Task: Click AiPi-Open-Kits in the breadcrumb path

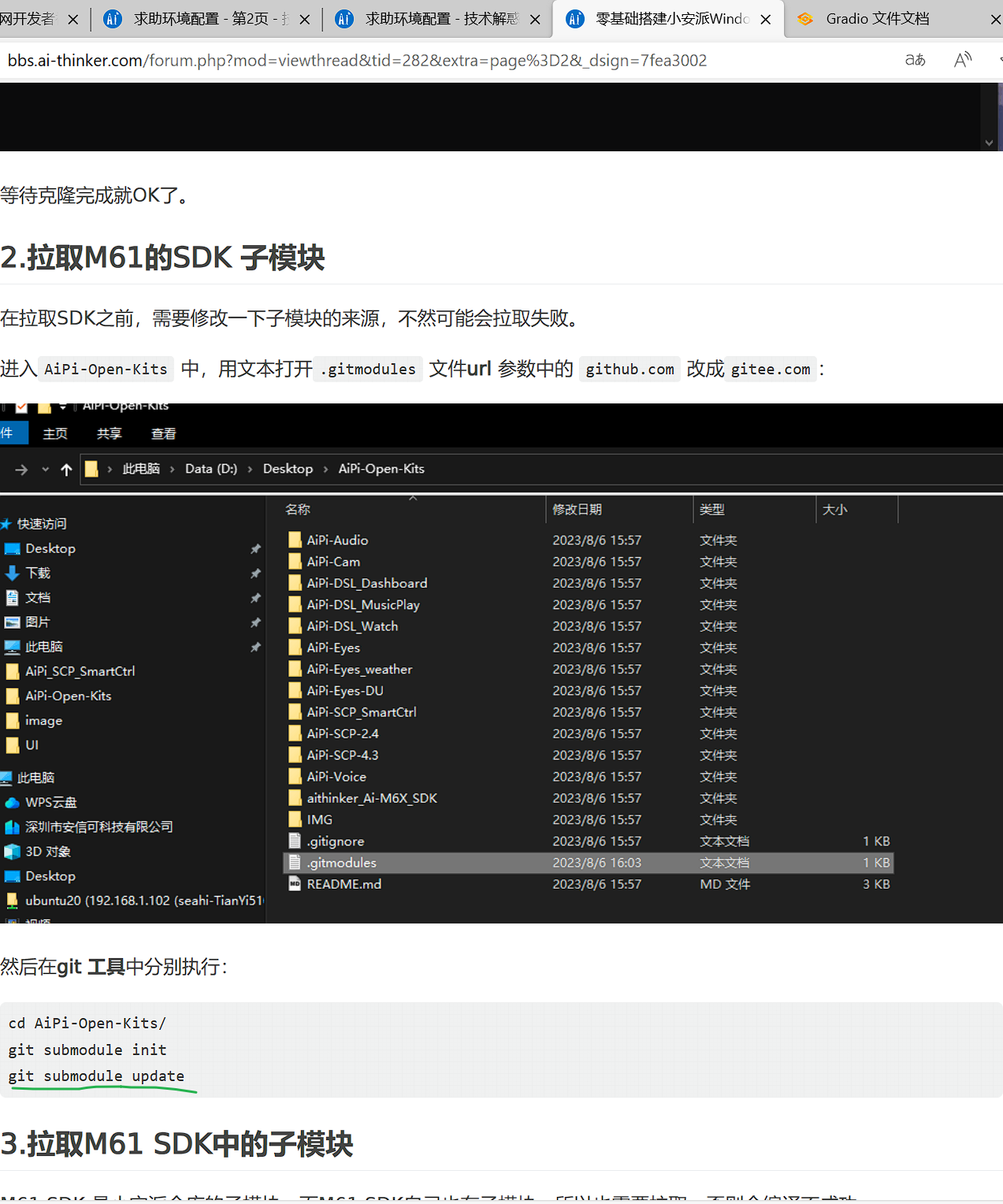Action: (x=381, y=469)
